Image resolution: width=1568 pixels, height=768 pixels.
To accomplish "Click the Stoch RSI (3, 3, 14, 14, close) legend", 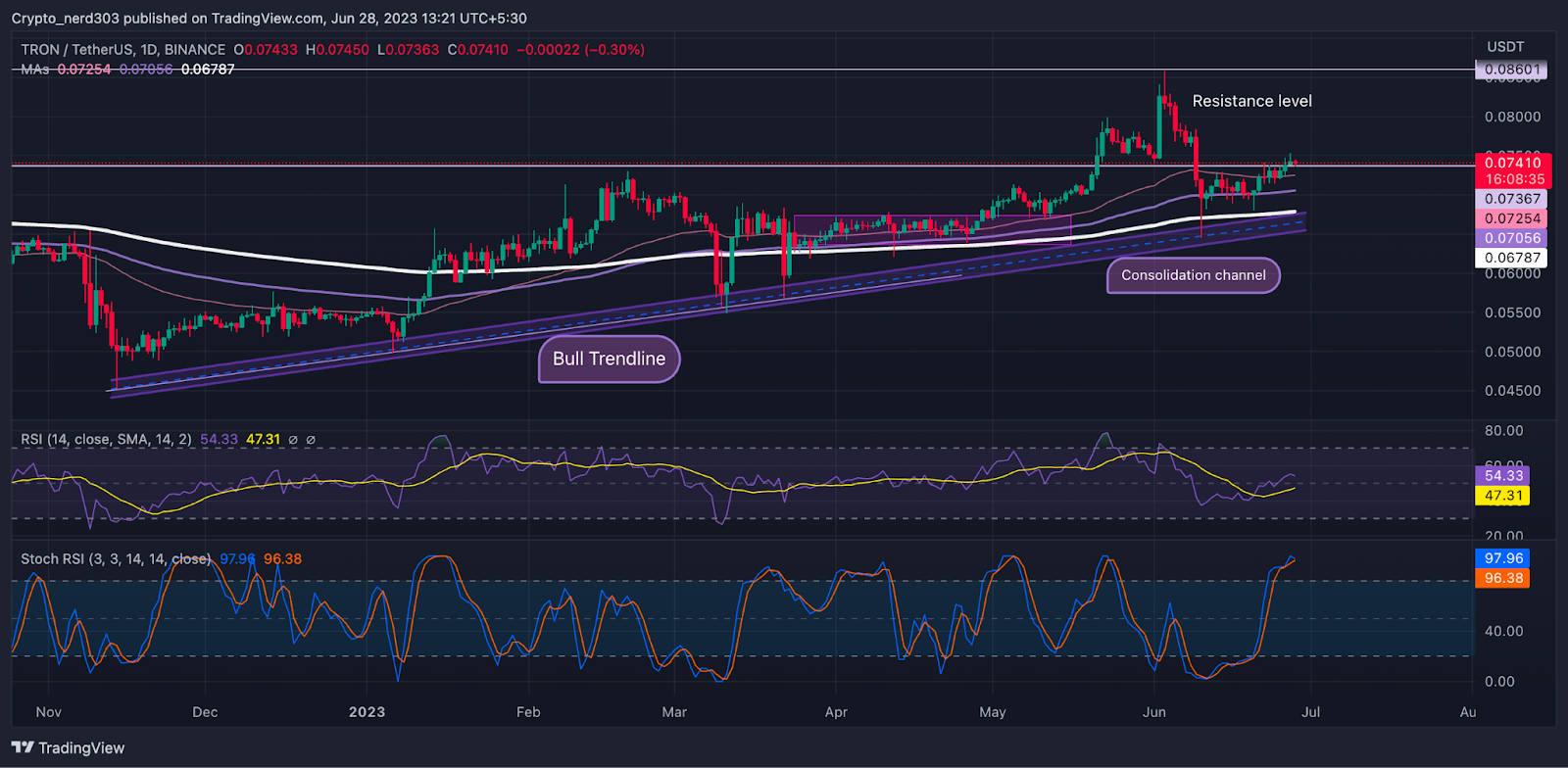I will tap(117, 559).
